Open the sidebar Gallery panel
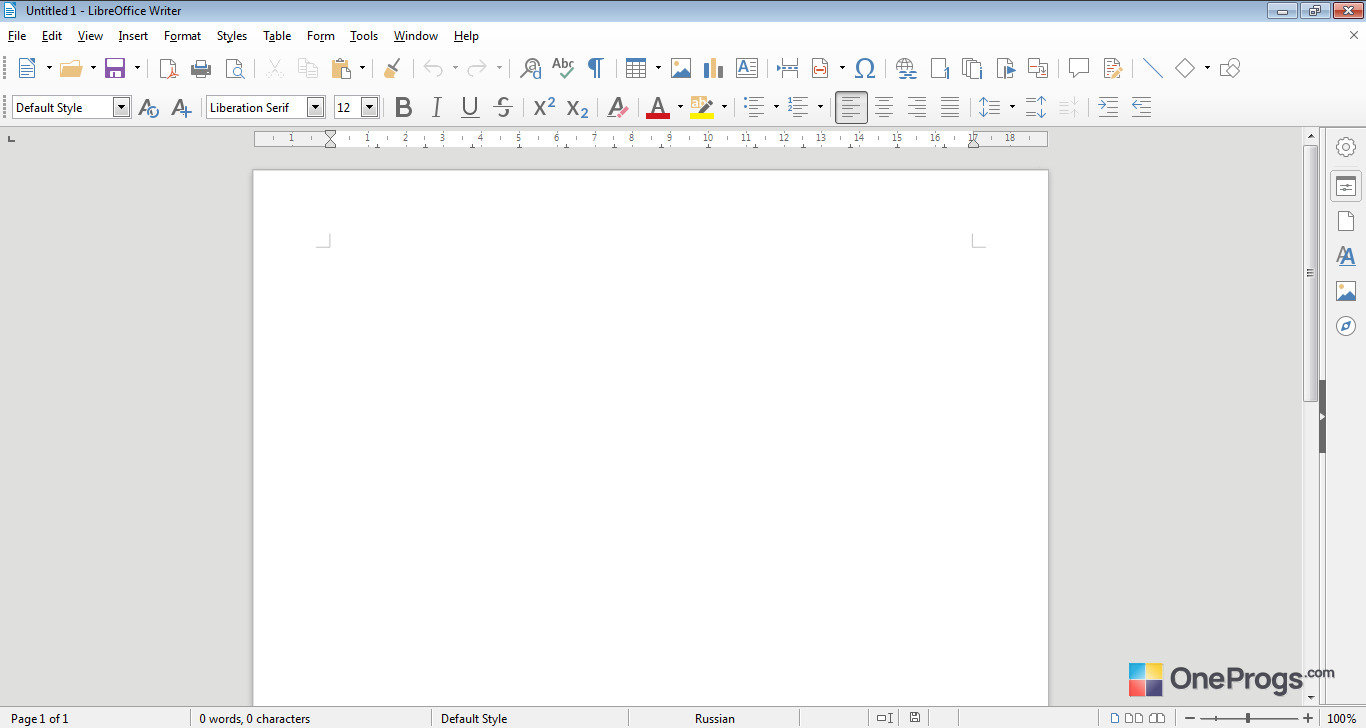 pos(1346,291)
